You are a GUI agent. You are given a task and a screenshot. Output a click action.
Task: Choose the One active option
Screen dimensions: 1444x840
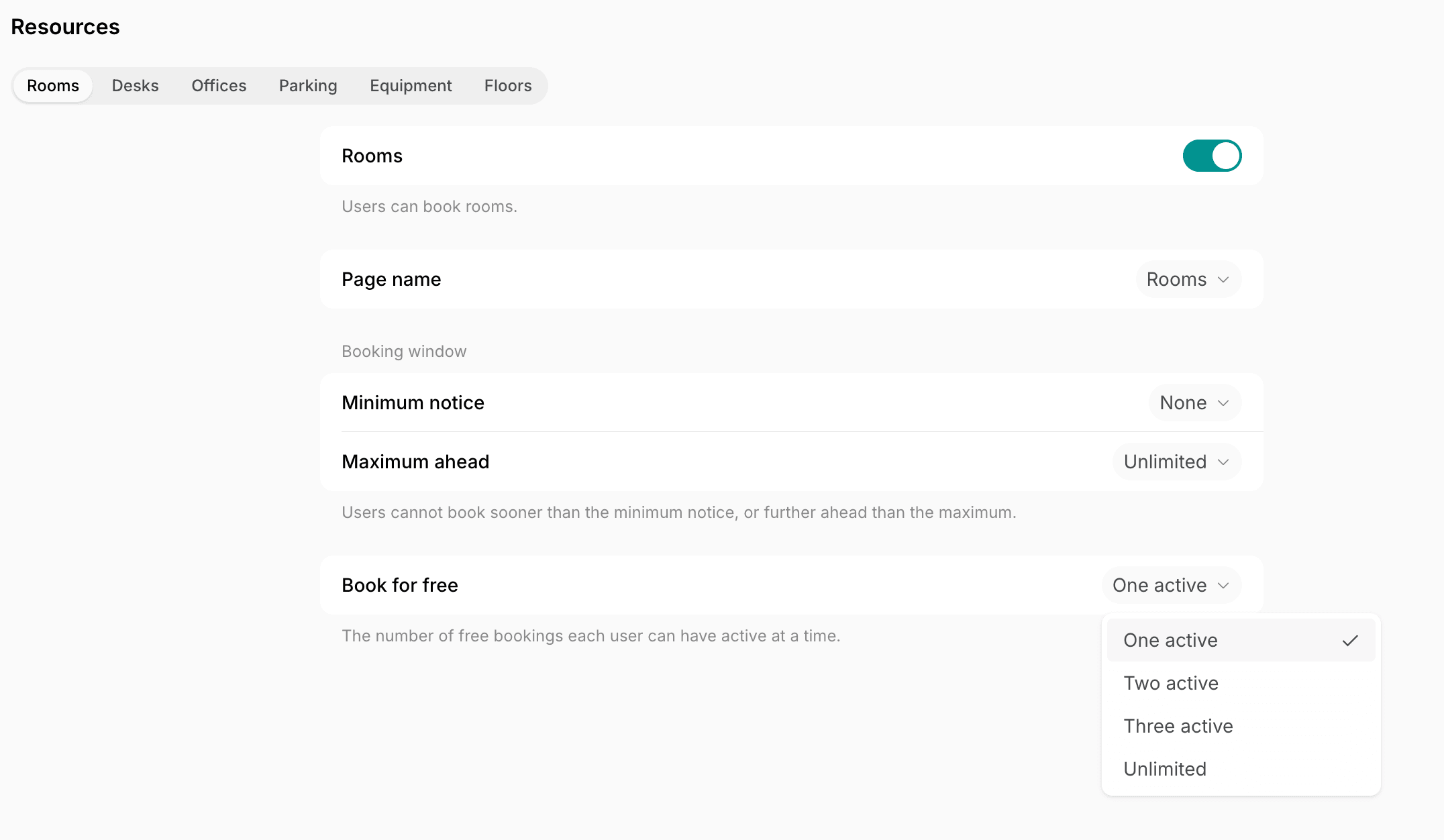coord(1241,640)
